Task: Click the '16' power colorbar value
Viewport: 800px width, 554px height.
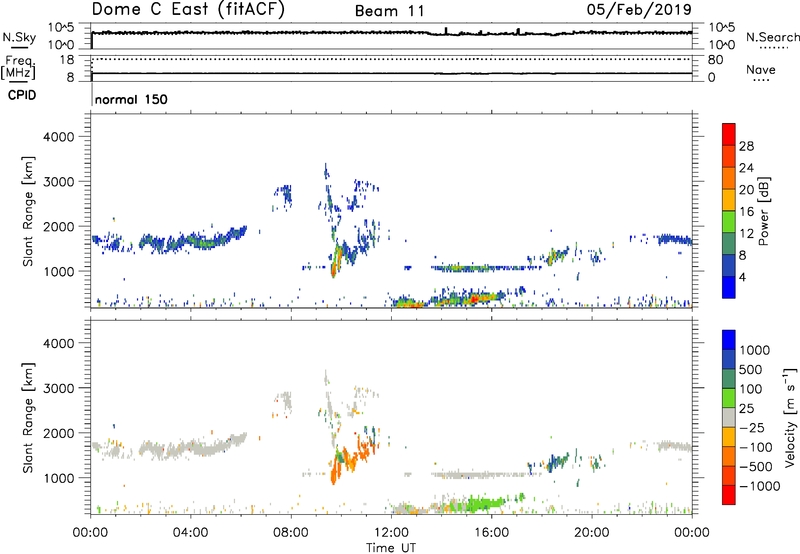Action: tap(746, 212)
